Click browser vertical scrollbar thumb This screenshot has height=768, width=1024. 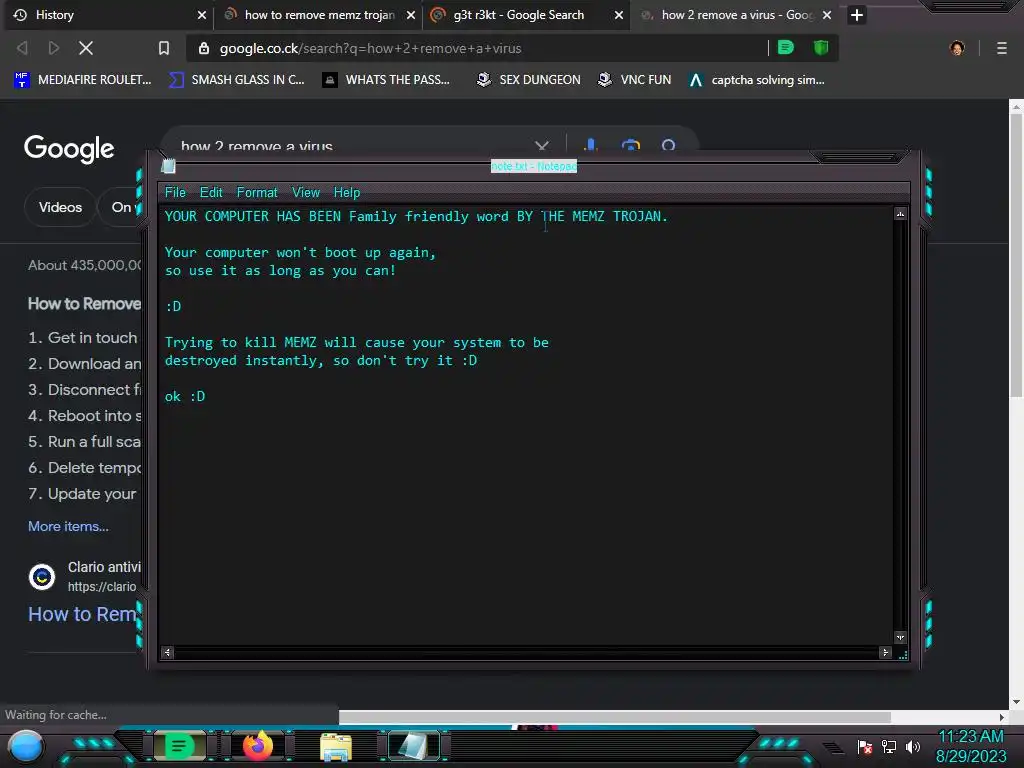[x=1016, y=255]
